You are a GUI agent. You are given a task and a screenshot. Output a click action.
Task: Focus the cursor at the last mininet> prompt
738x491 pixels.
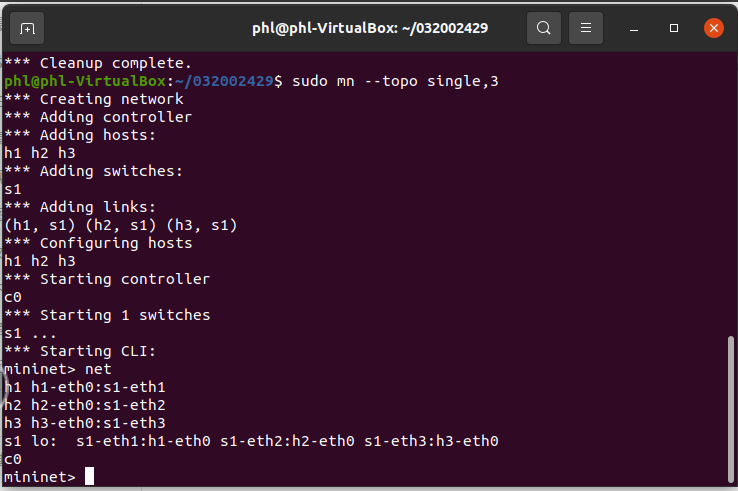coord(90,477)
